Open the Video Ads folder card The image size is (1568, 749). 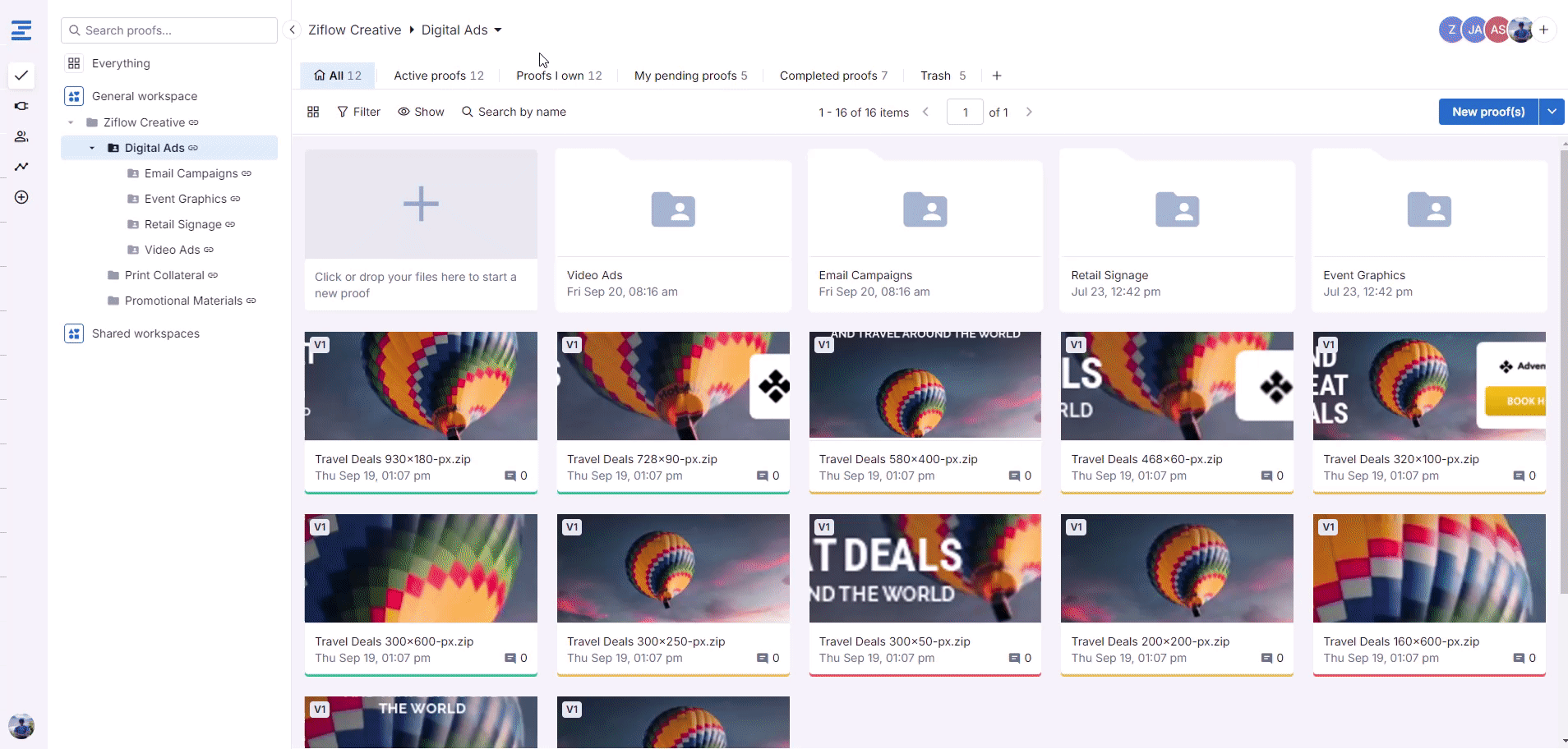[x=673, y=230]
